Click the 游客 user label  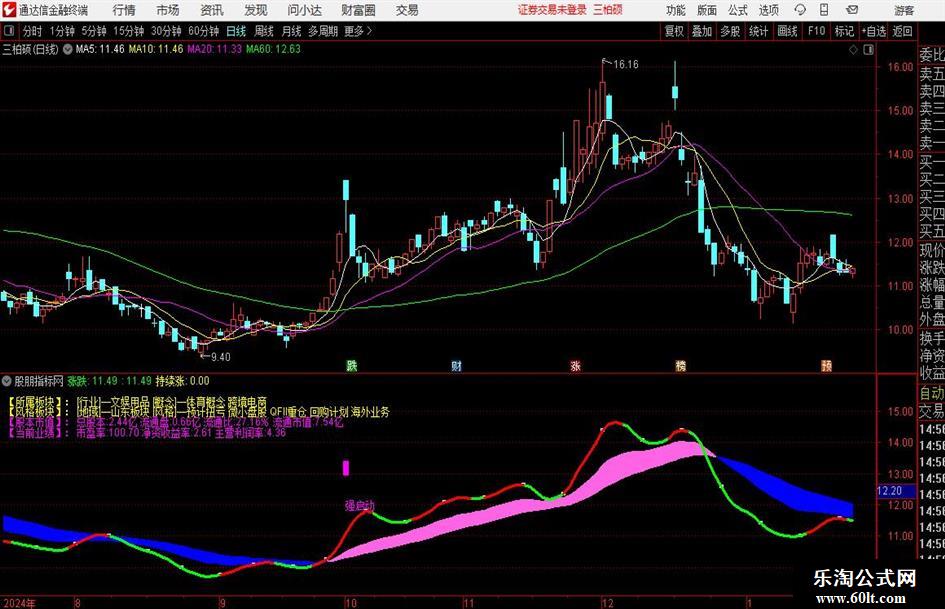904,10
